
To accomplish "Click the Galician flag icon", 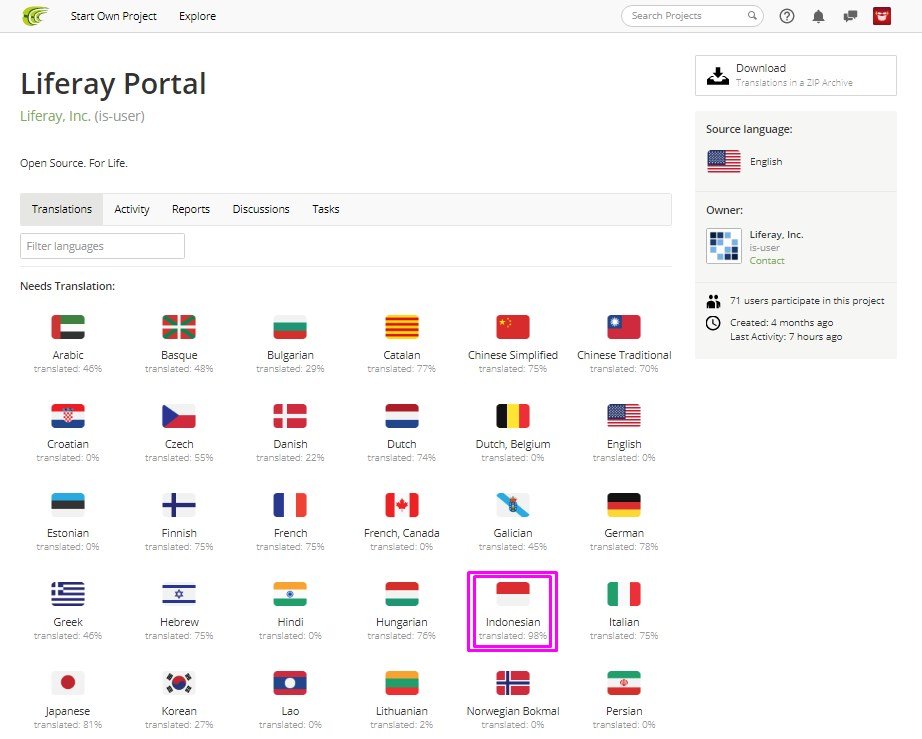I will (x=513, y=504).
